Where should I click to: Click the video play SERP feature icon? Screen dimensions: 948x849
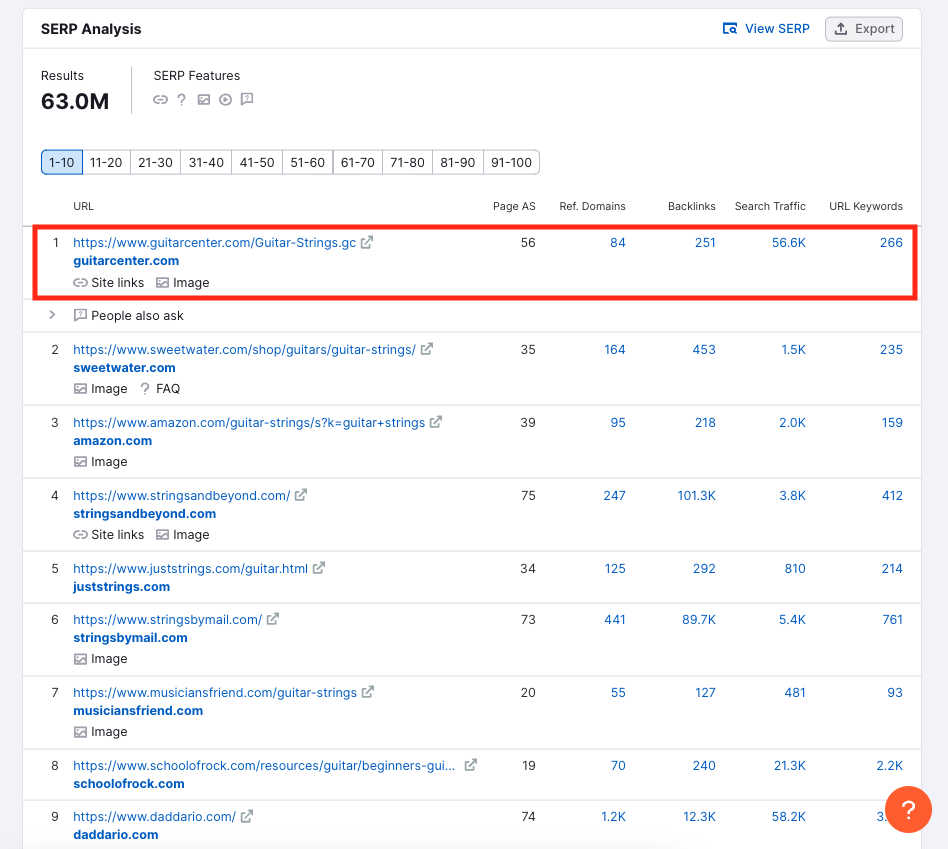pyautogui.click(x=226, y=100)
